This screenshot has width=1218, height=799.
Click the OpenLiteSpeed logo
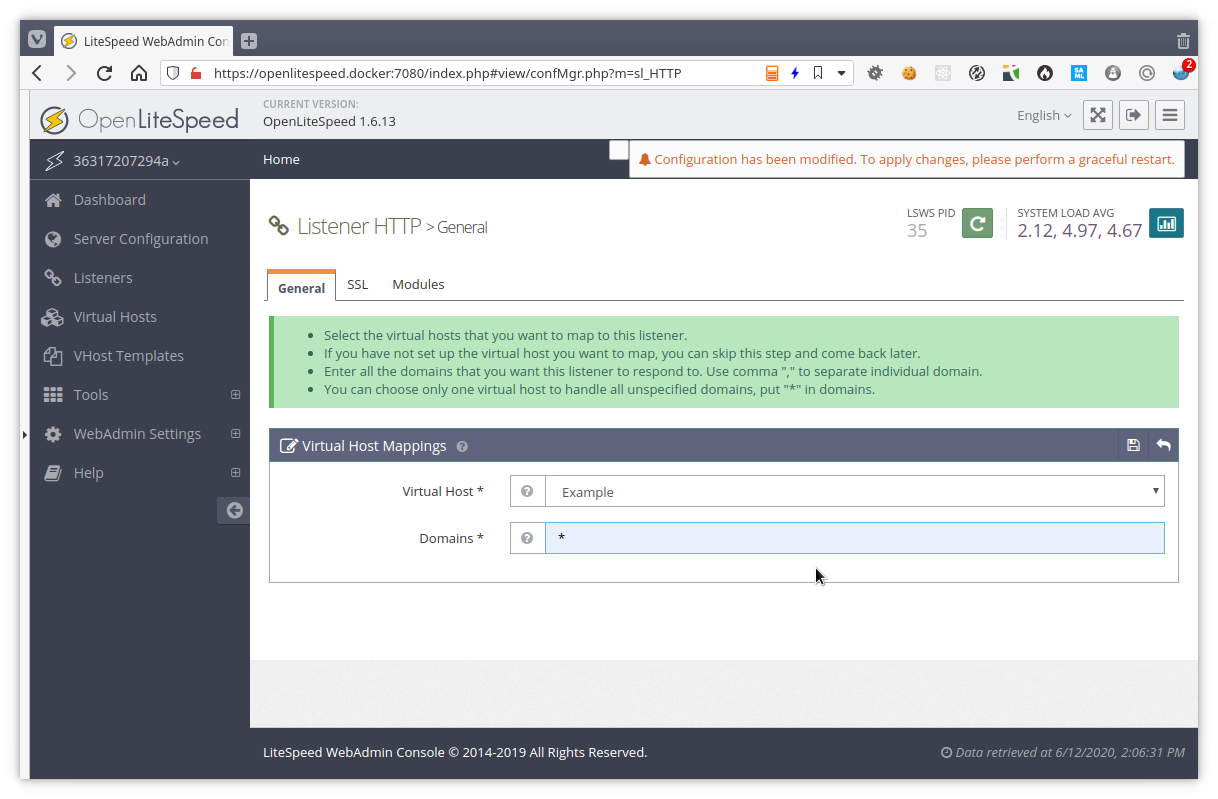coord(139,119)
